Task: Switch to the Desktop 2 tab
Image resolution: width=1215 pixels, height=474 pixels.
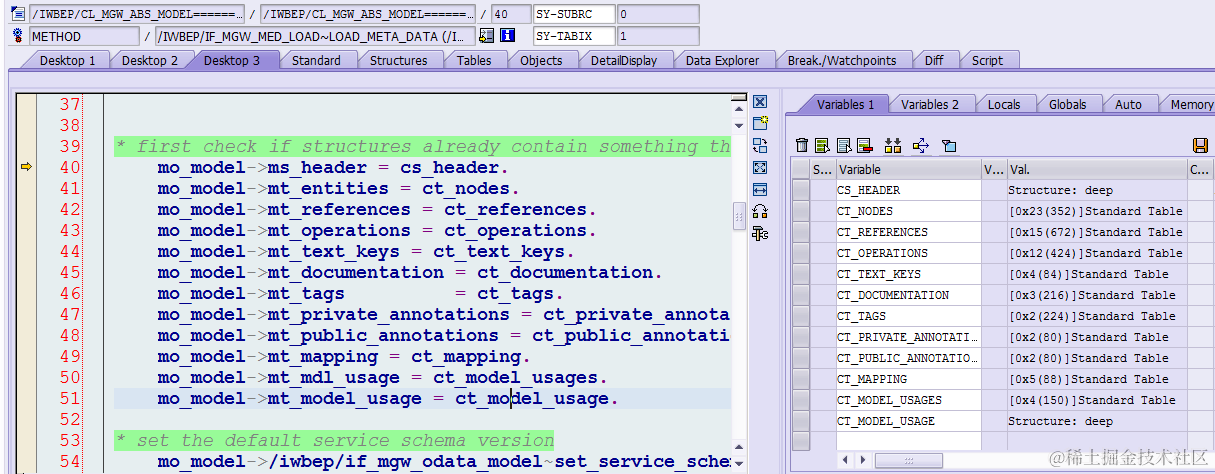Action: (x=150, y=60)
